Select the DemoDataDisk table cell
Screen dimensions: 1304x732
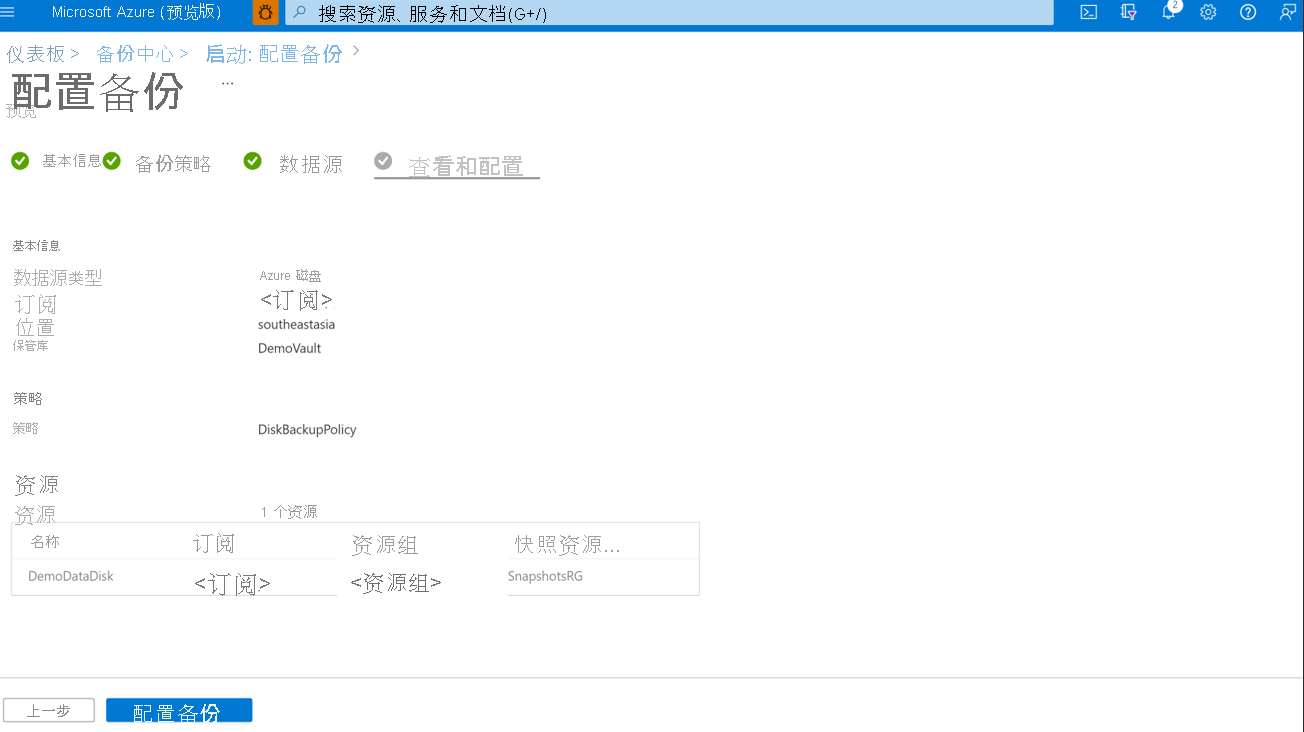(71, 576)
